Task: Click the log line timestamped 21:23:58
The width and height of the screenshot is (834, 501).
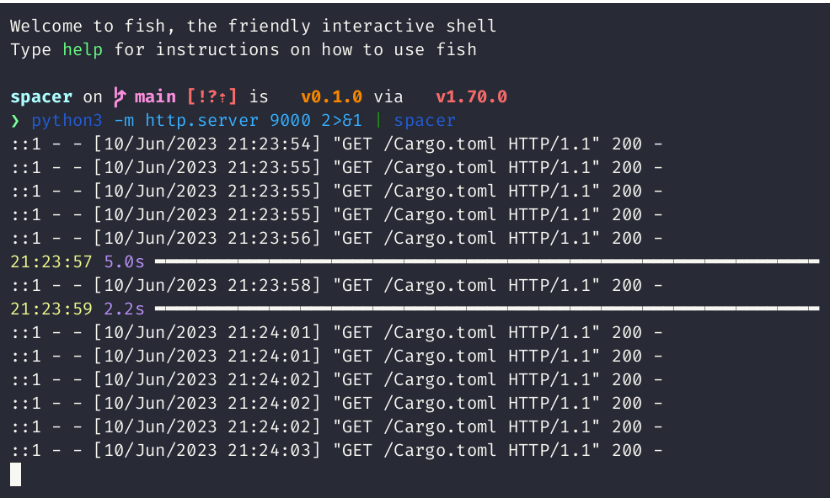Action: pos(337,286)
